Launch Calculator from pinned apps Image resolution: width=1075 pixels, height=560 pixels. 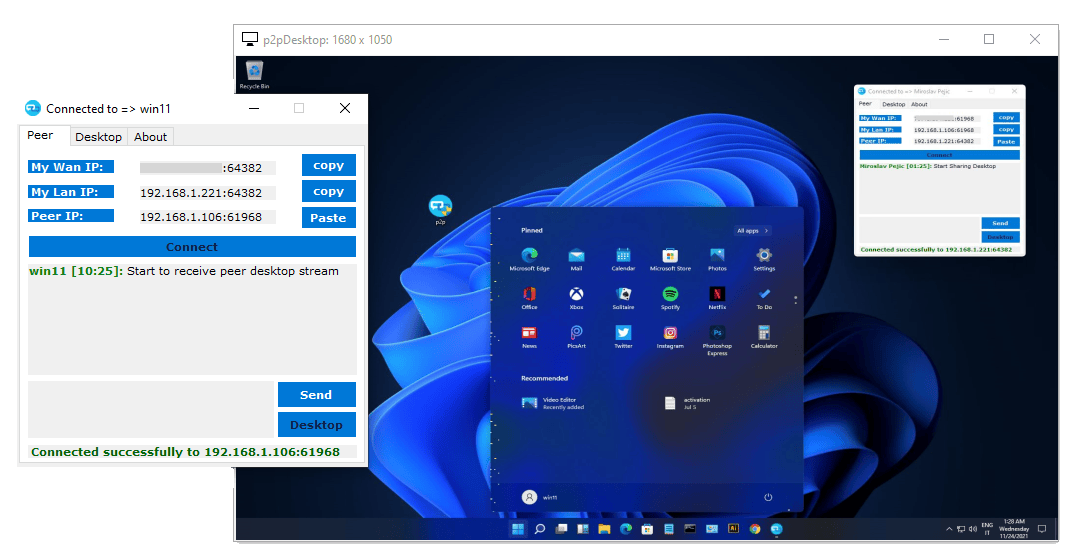pos(764,337)
